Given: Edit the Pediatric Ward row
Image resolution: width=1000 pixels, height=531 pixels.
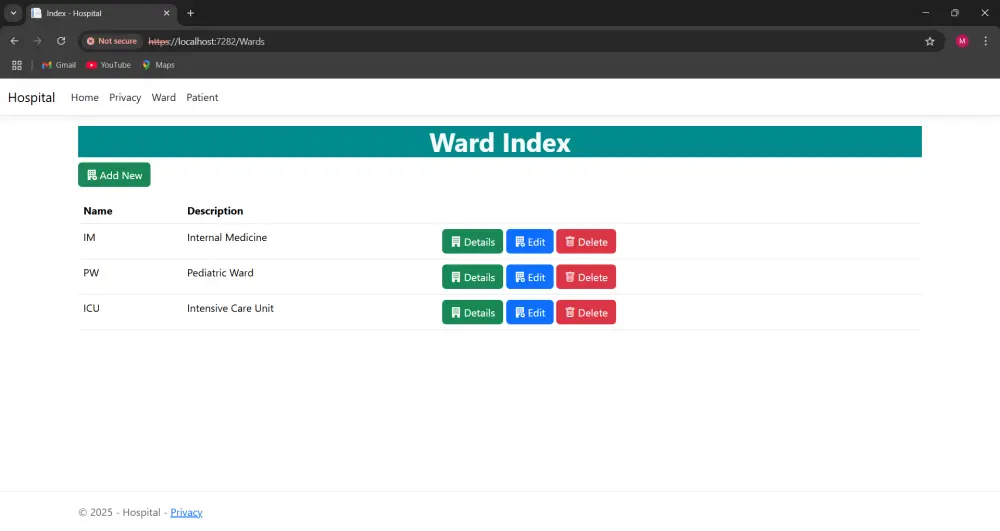Looking at the screenshot, I should click(x=530, y=277).
